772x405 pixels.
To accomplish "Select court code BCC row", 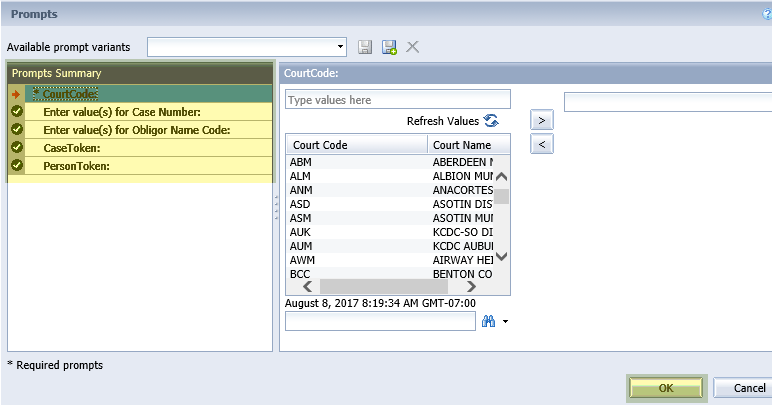I will pyautogui.click(x=390, y=274).
